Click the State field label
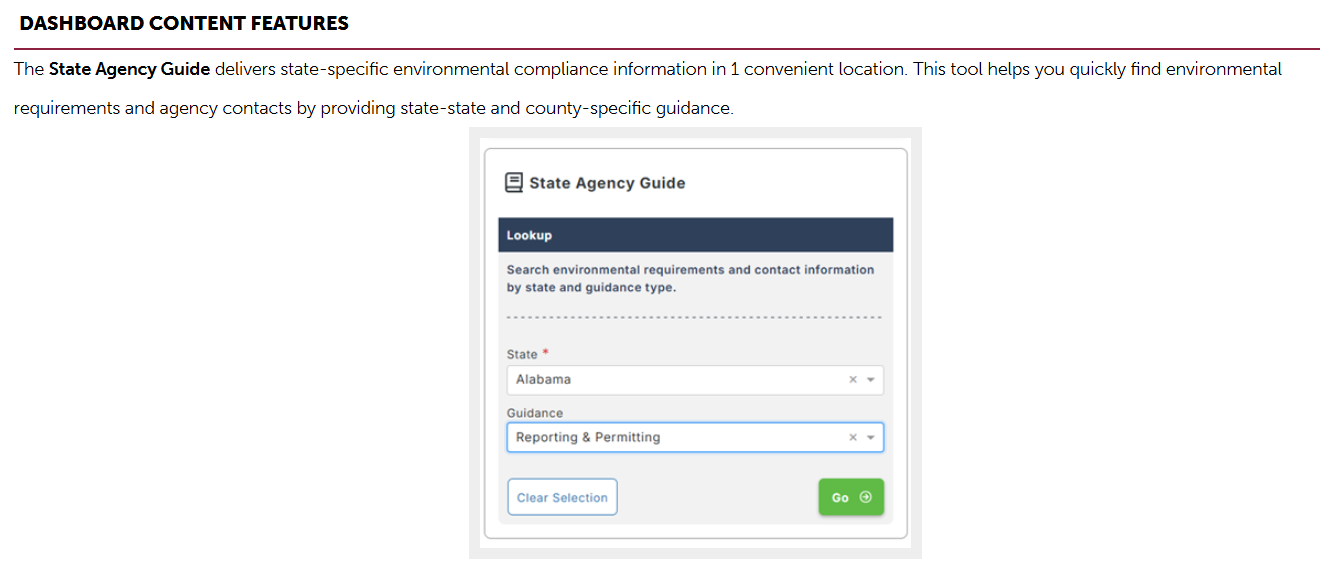 522,355
